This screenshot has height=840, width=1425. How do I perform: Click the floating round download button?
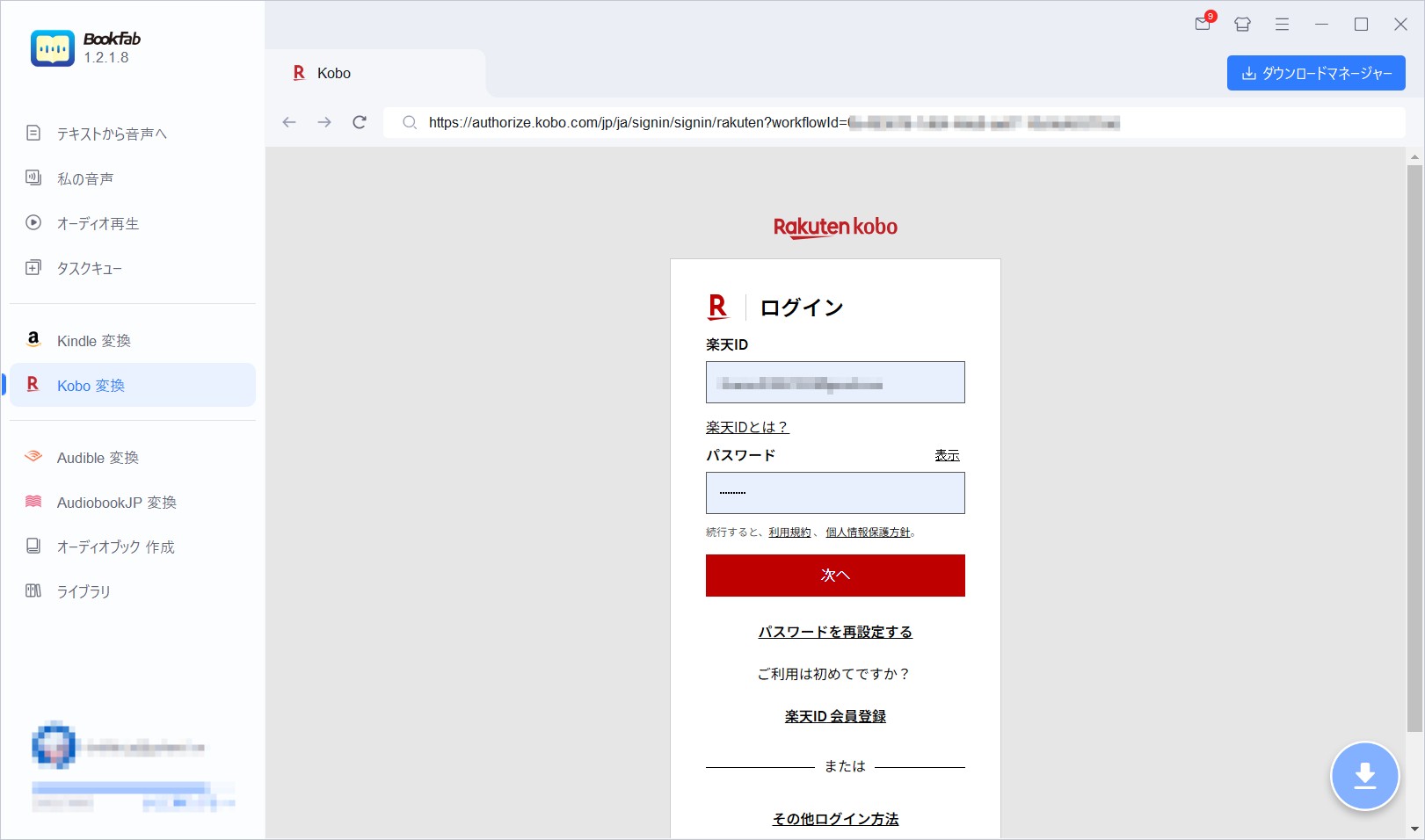coord(1364,776)
